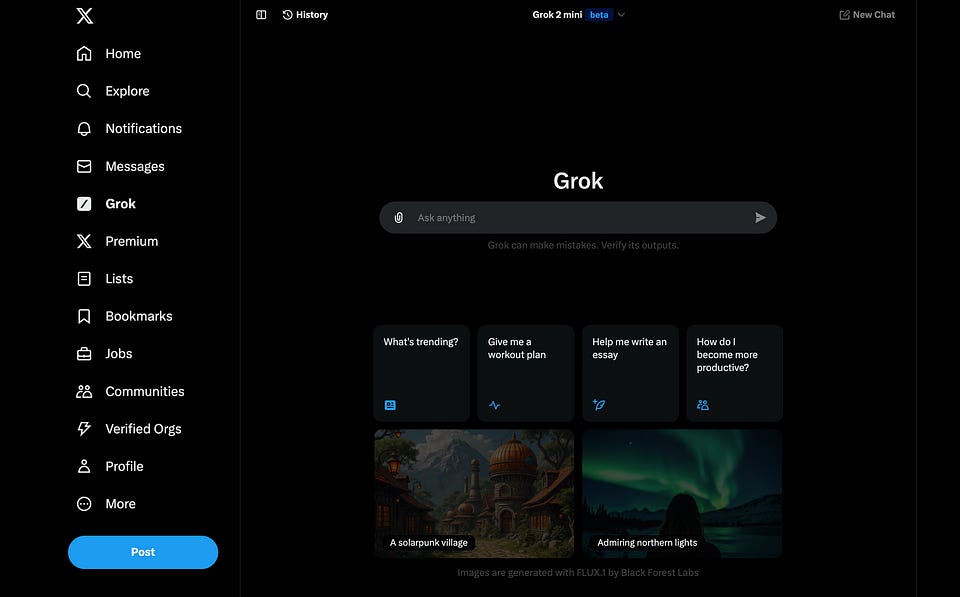Click the New Chat button label
960x597 pixels.
(874, 15)
